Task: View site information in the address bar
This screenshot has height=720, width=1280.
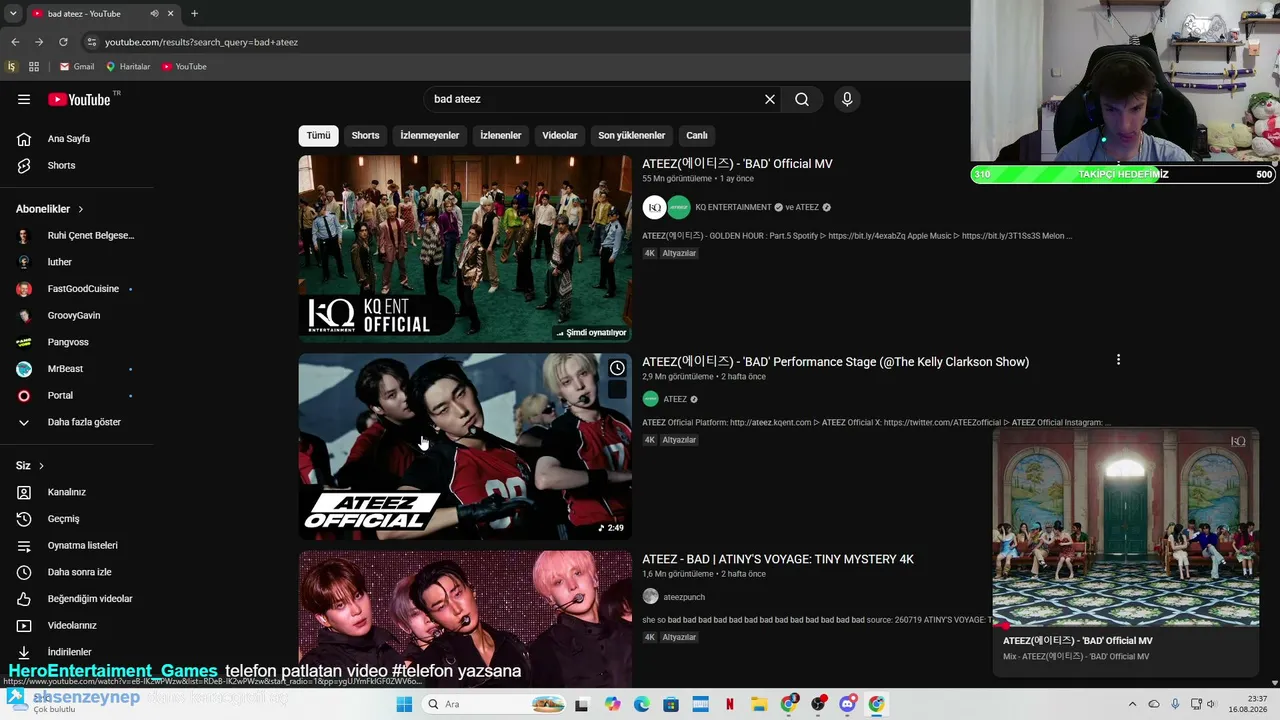Action: click(91, 42)
